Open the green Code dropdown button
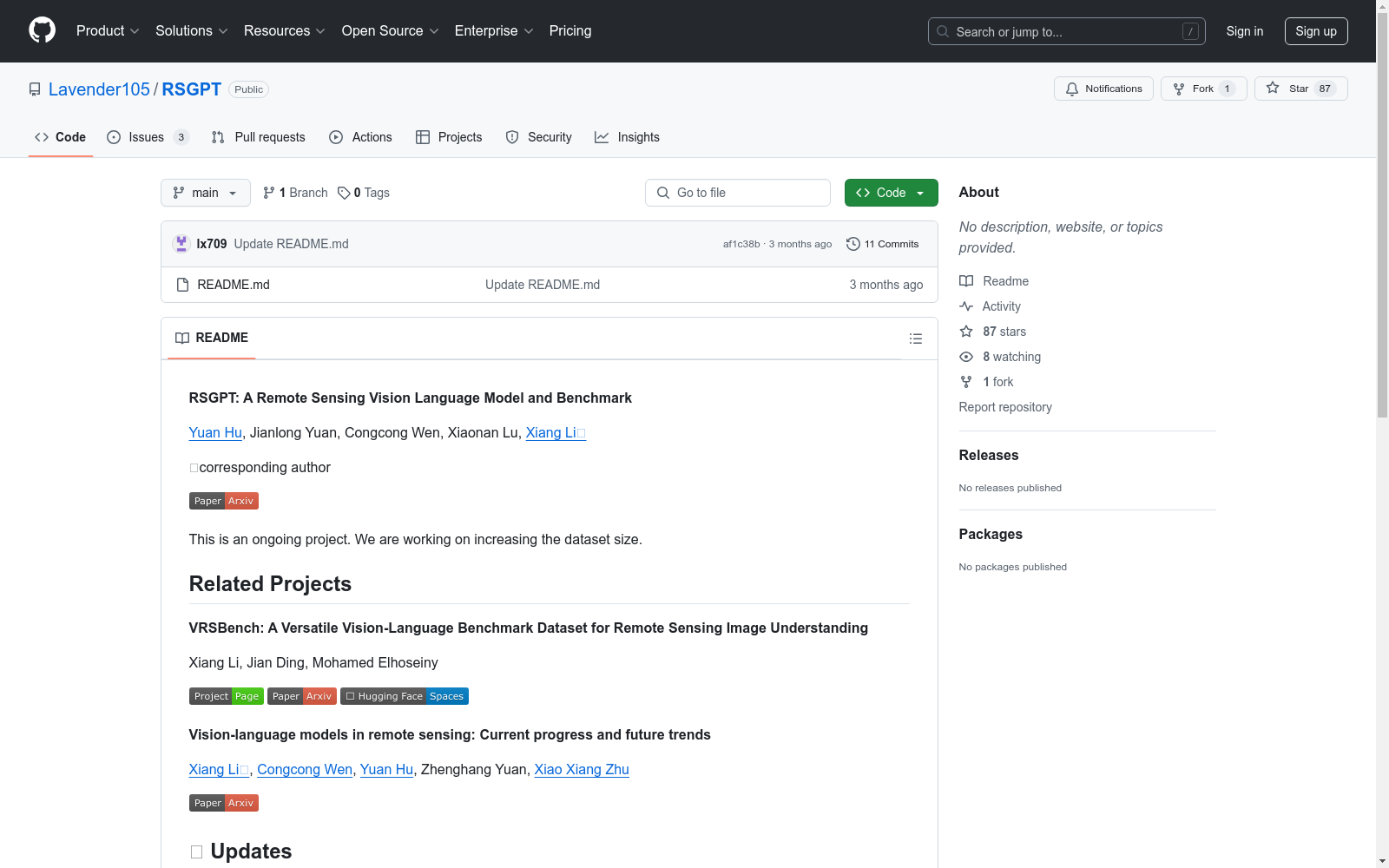 coord(891,193)
